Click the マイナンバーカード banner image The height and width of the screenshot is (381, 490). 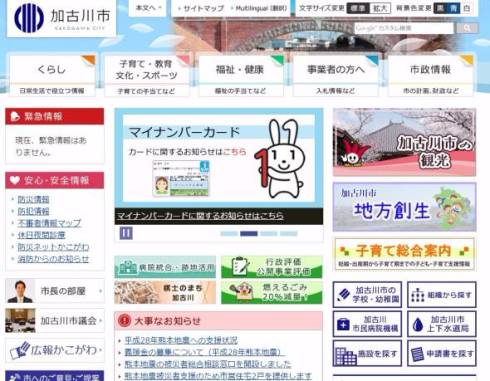click(219, 158)
